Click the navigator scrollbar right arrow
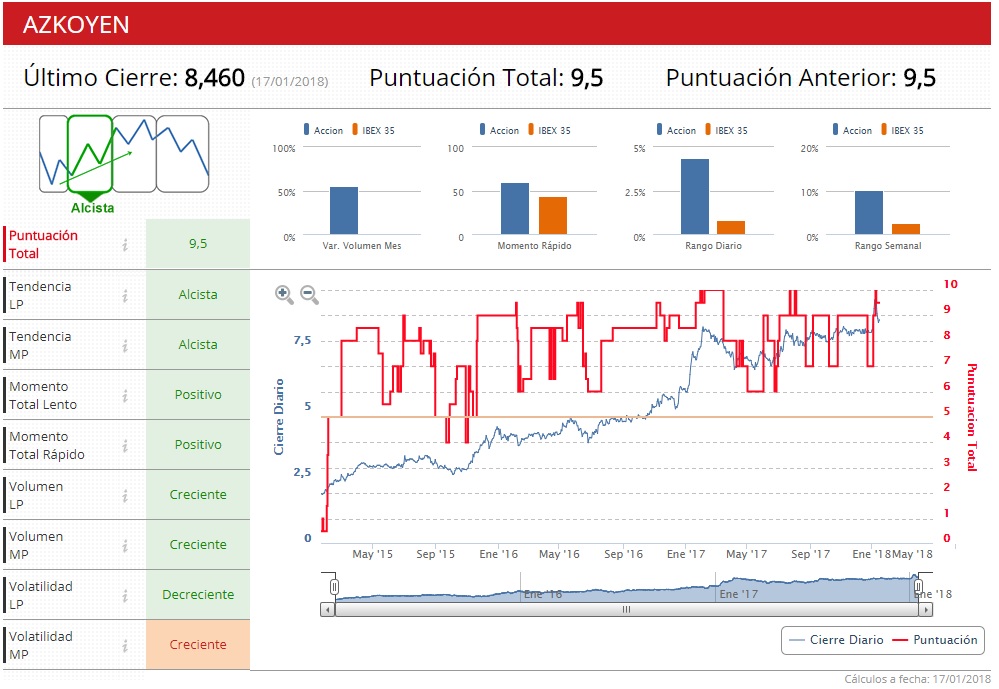 click(x=926, y=610)
